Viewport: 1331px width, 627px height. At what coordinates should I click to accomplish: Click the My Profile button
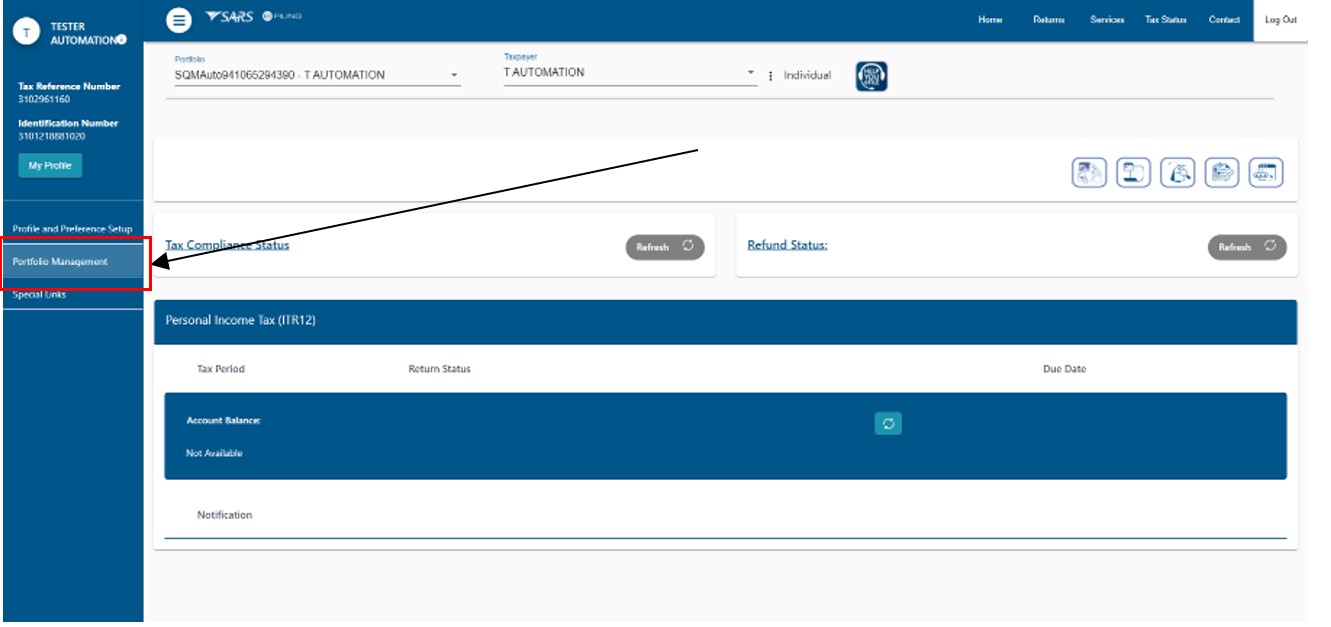click(50, 166)
